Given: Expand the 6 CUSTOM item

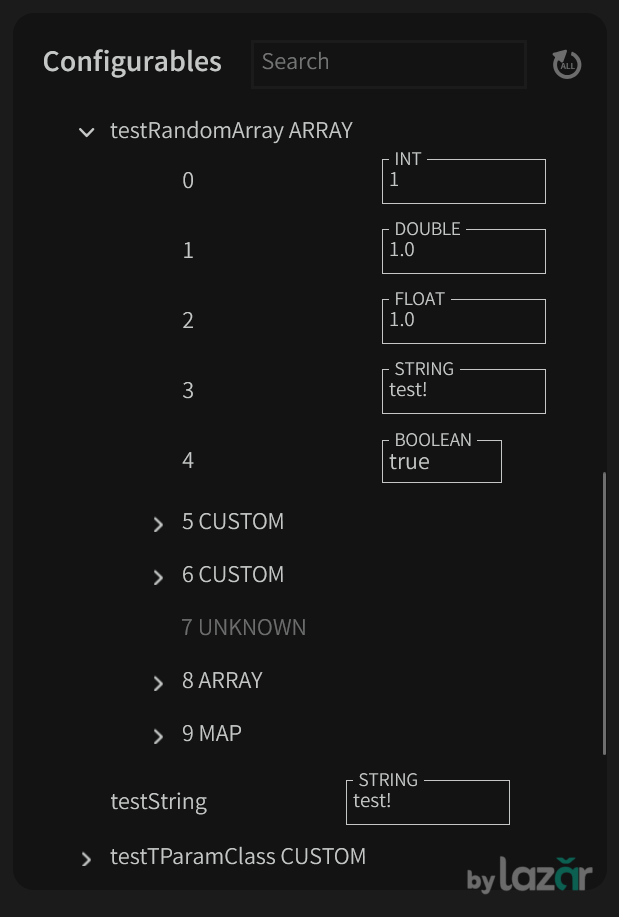Looking at the screenshot, I should click(158, 577).
